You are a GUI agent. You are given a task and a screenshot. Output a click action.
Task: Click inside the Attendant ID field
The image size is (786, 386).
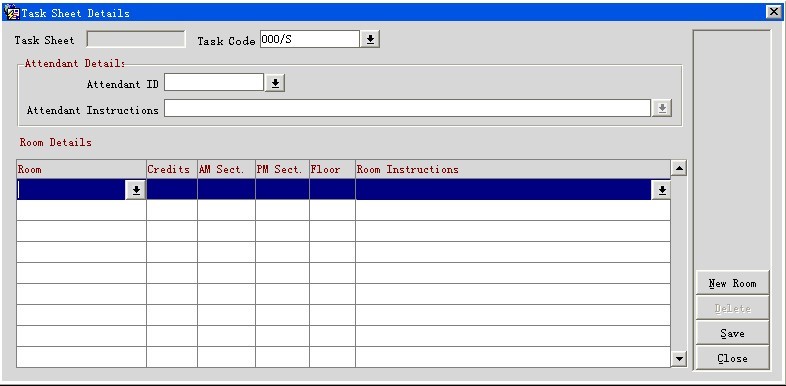pyautogui.click(x=214, y=83)
